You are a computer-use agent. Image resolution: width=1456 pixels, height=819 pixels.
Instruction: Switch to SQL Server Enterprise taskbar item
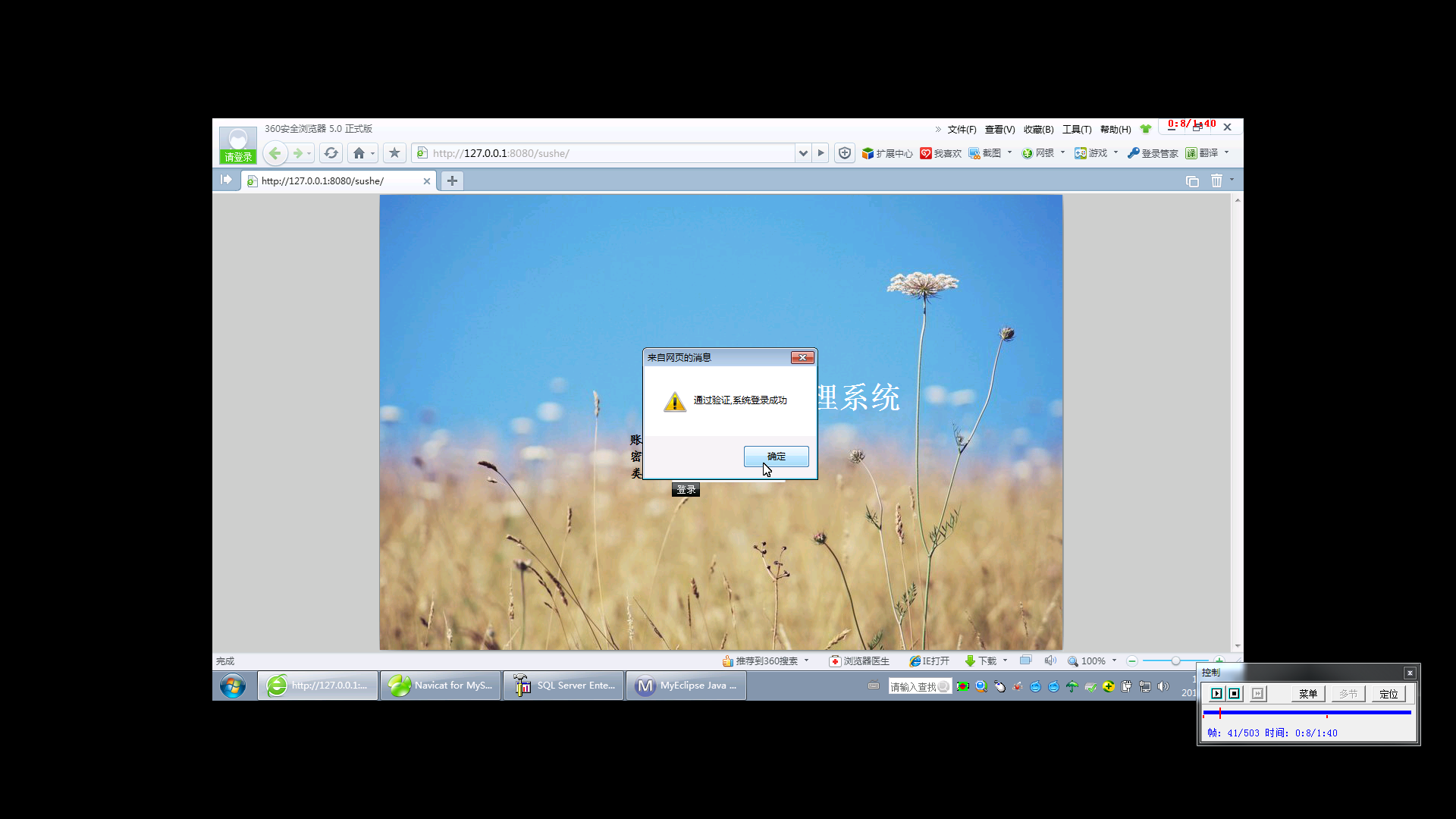coord(563,686)
